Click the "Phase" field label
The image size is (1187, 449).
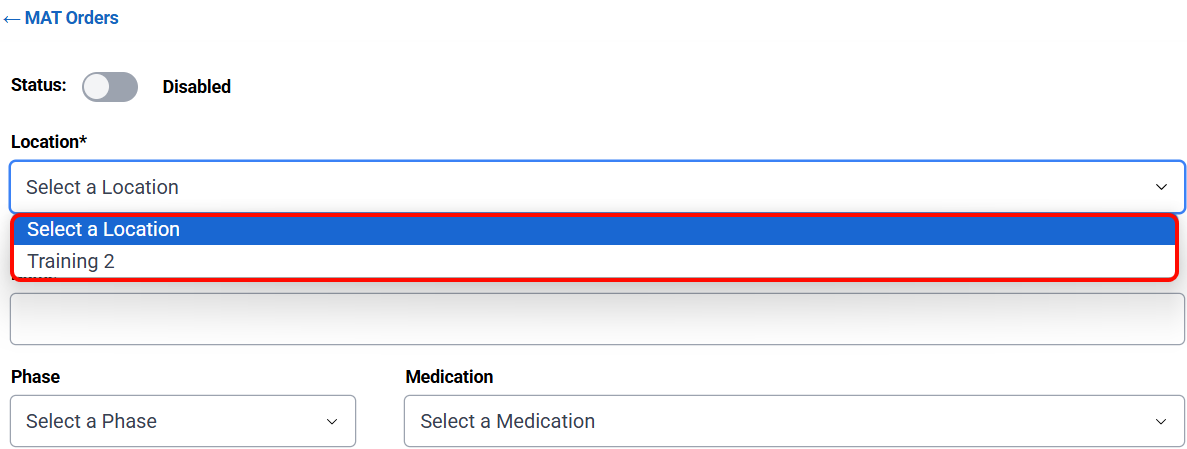click(35, 377)
